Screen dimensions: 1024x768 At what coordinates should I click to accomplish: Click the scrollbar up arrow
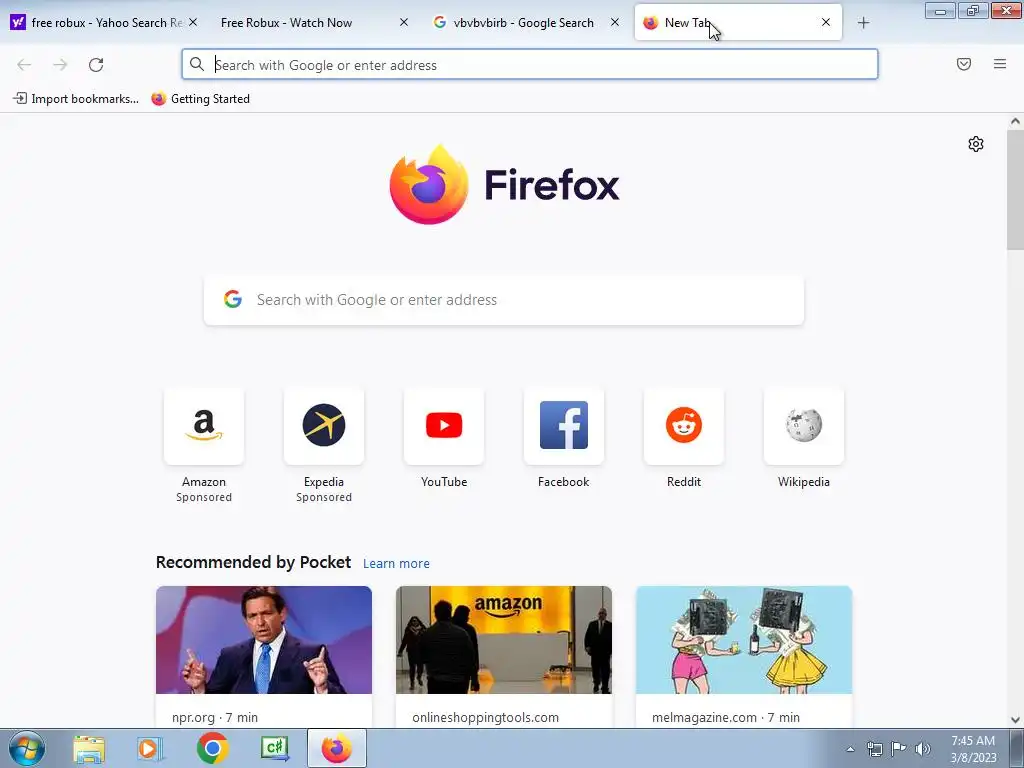pyautogui.click(x=1015, y=121)
